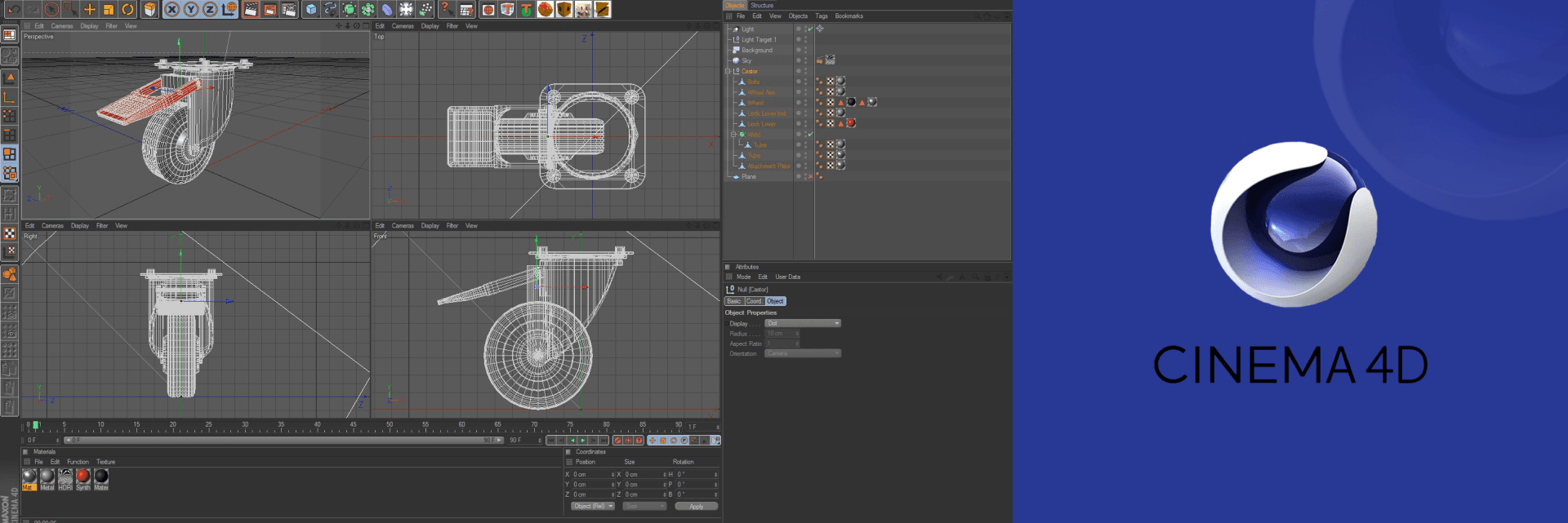Select the Sky object
This screenshot has height=523, width=1568.
[x=746, y=60]
